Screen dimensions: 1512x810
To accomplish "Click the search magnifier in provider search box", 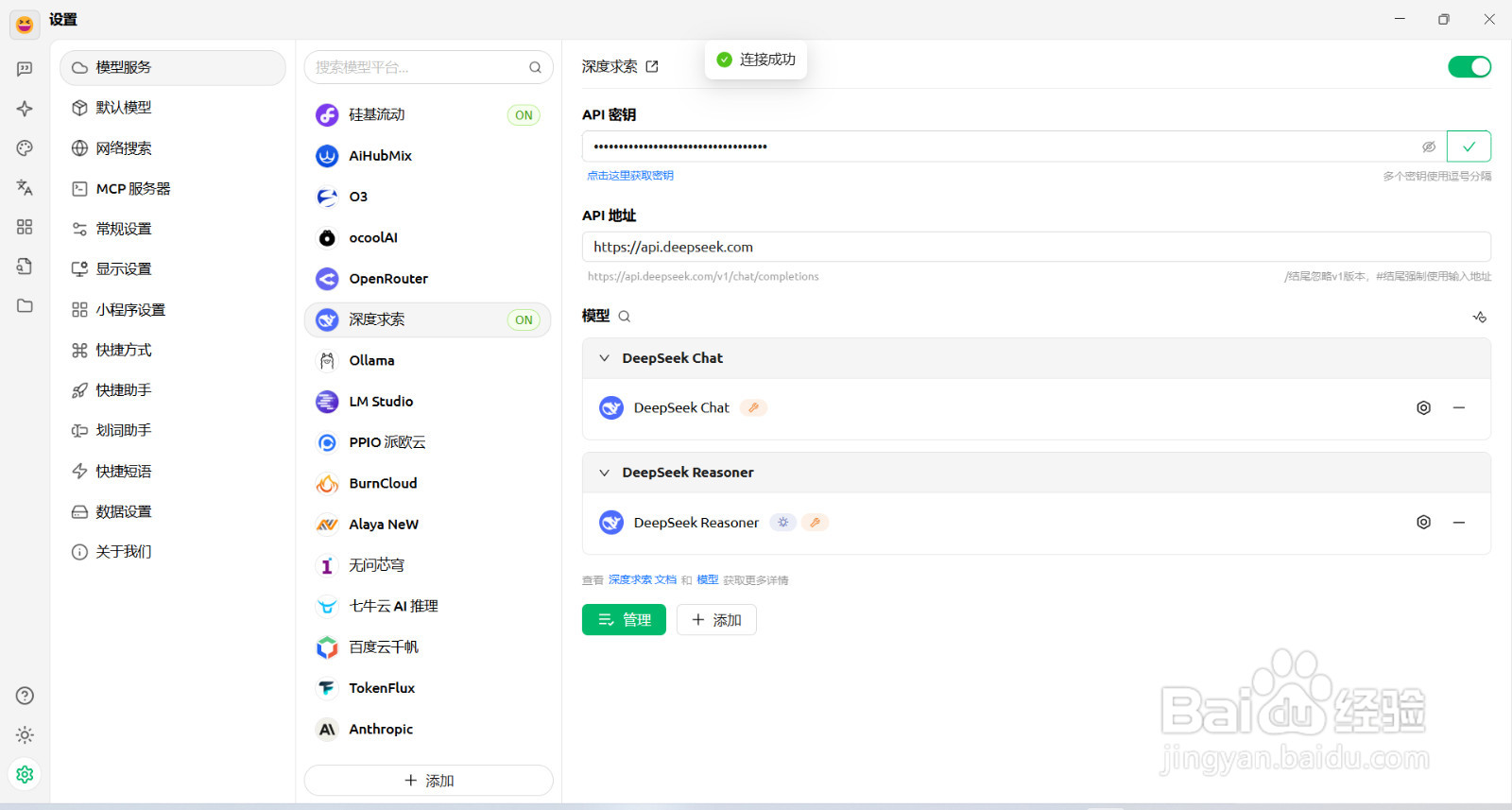I will 535,67.
